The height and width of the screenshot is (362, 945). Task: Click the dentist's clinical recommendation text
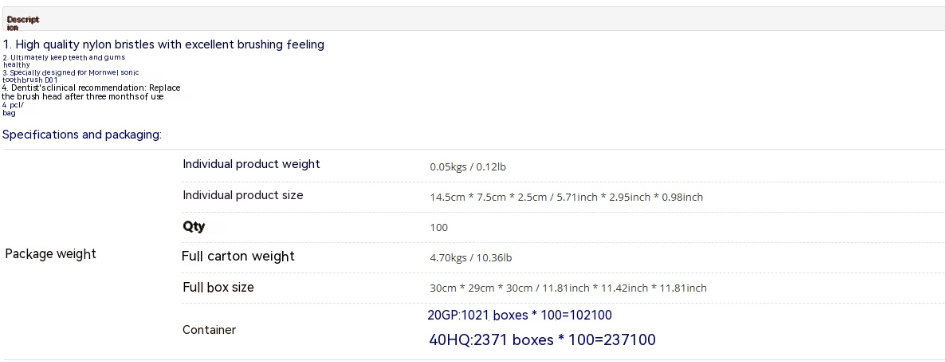click(91, 92)
